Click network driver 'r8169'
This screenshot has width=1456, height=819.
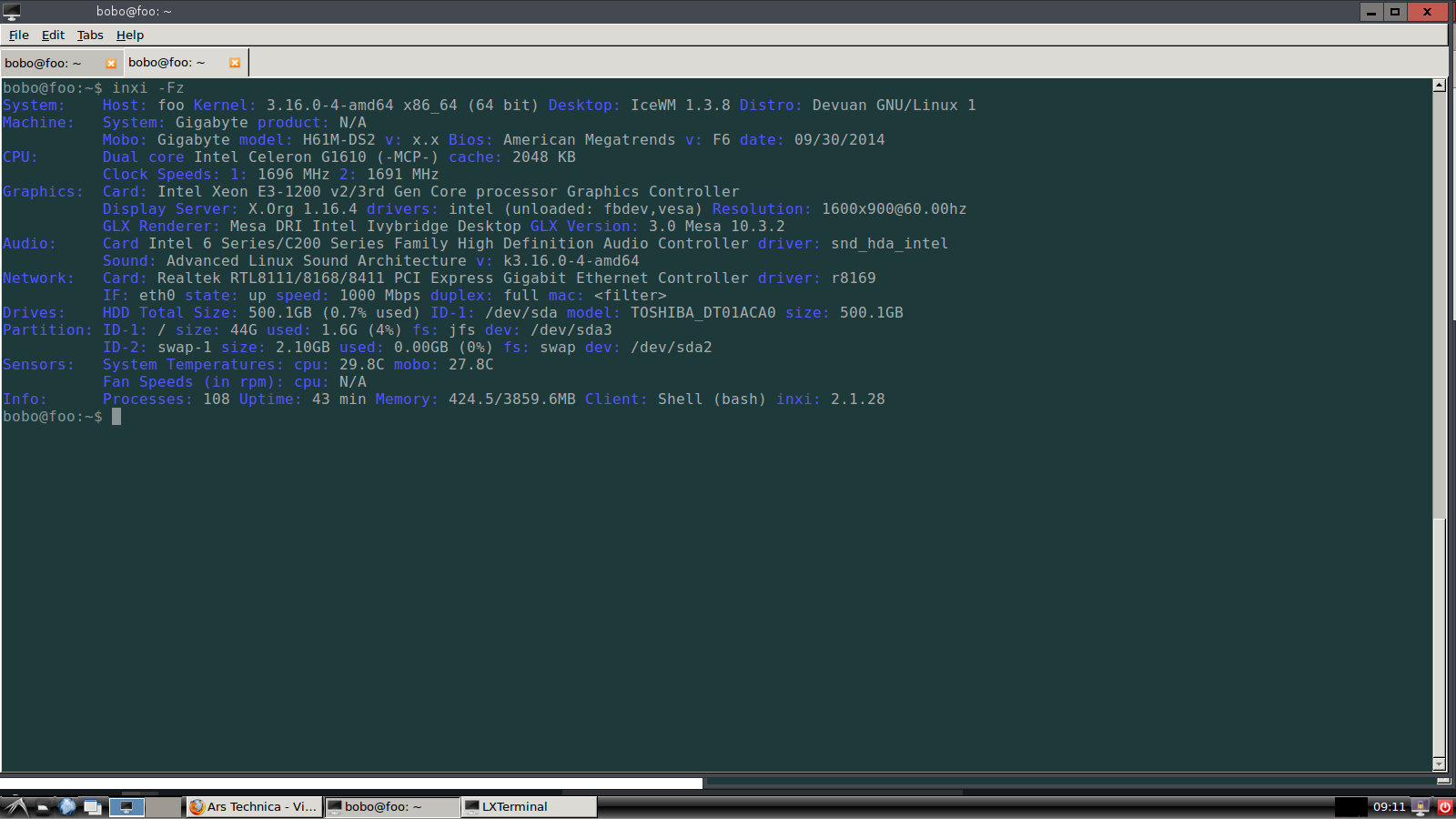(854, 278)
